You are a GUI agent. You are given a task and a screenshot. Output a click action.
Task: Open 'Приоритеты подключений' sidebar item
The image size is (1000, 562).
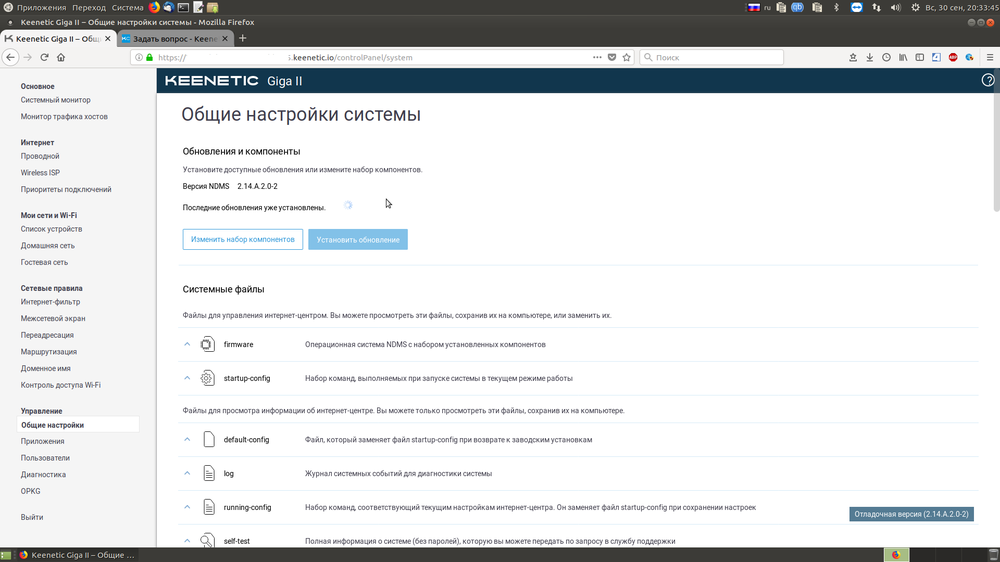66,189
